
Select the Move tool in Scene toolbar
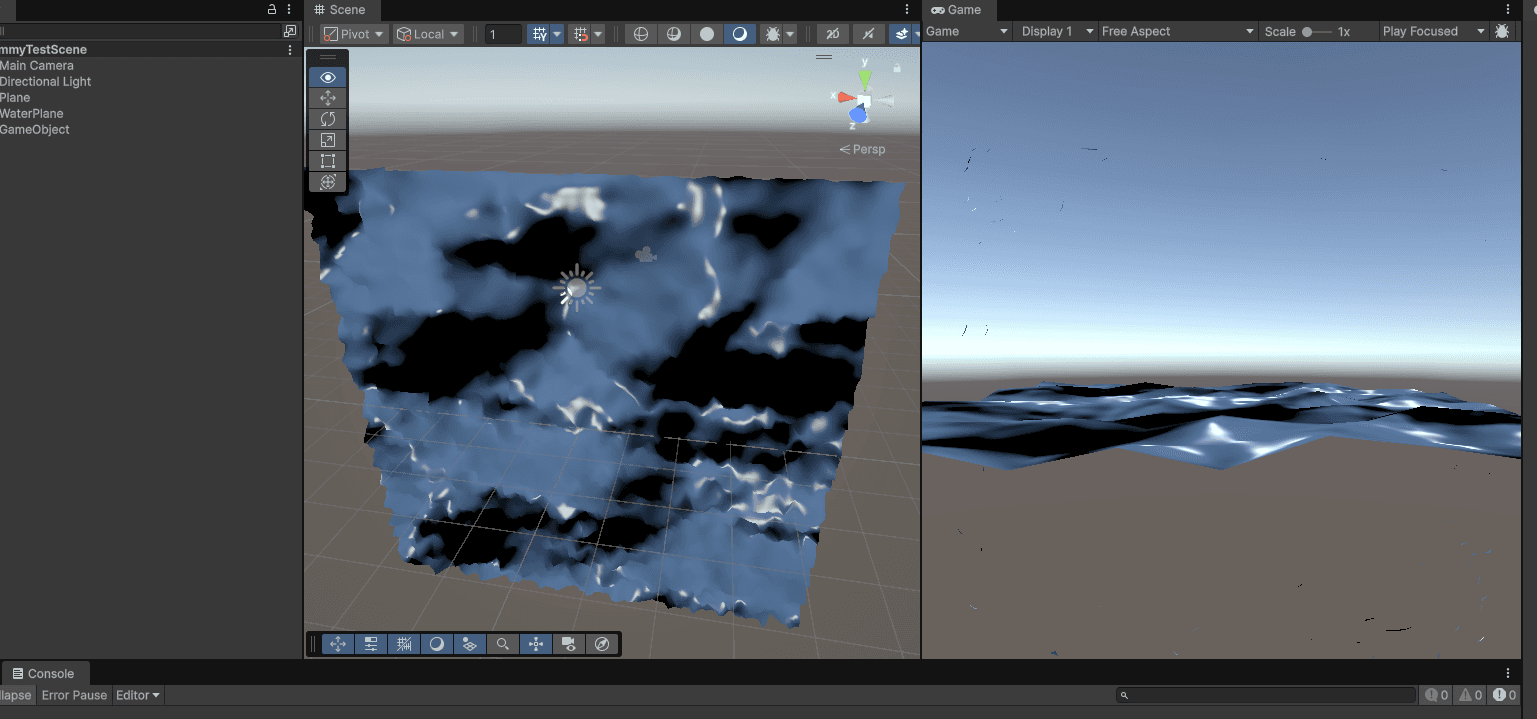[x=327, y=98]
